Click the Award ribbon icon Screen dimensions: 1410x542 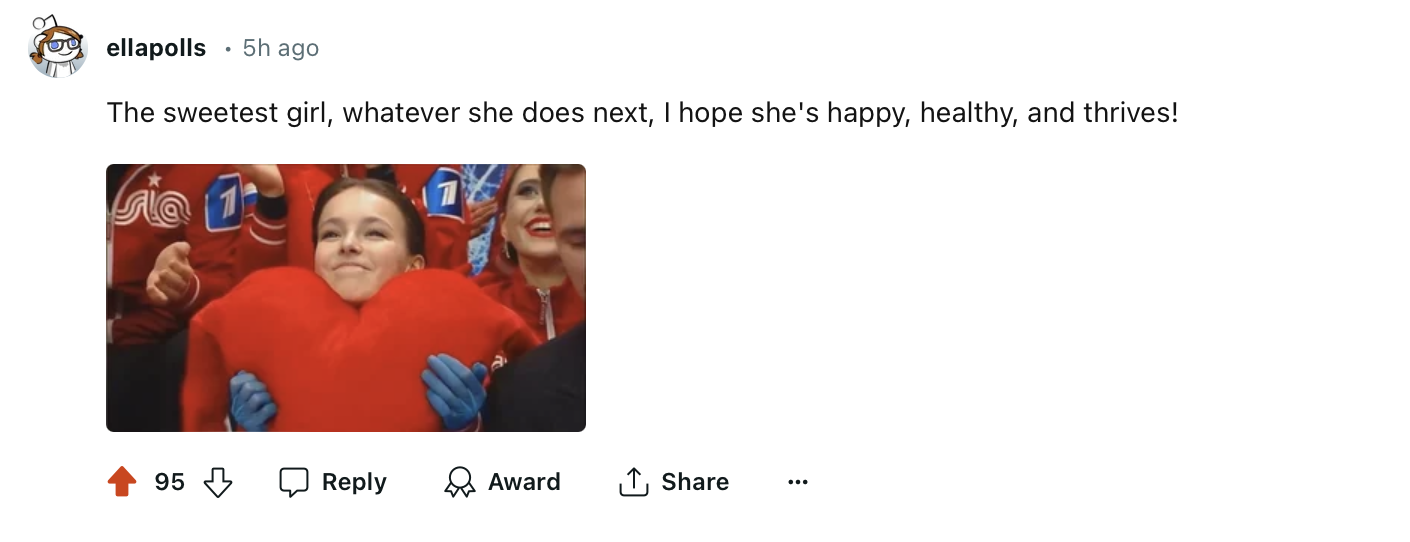click(x=459, y=482)
